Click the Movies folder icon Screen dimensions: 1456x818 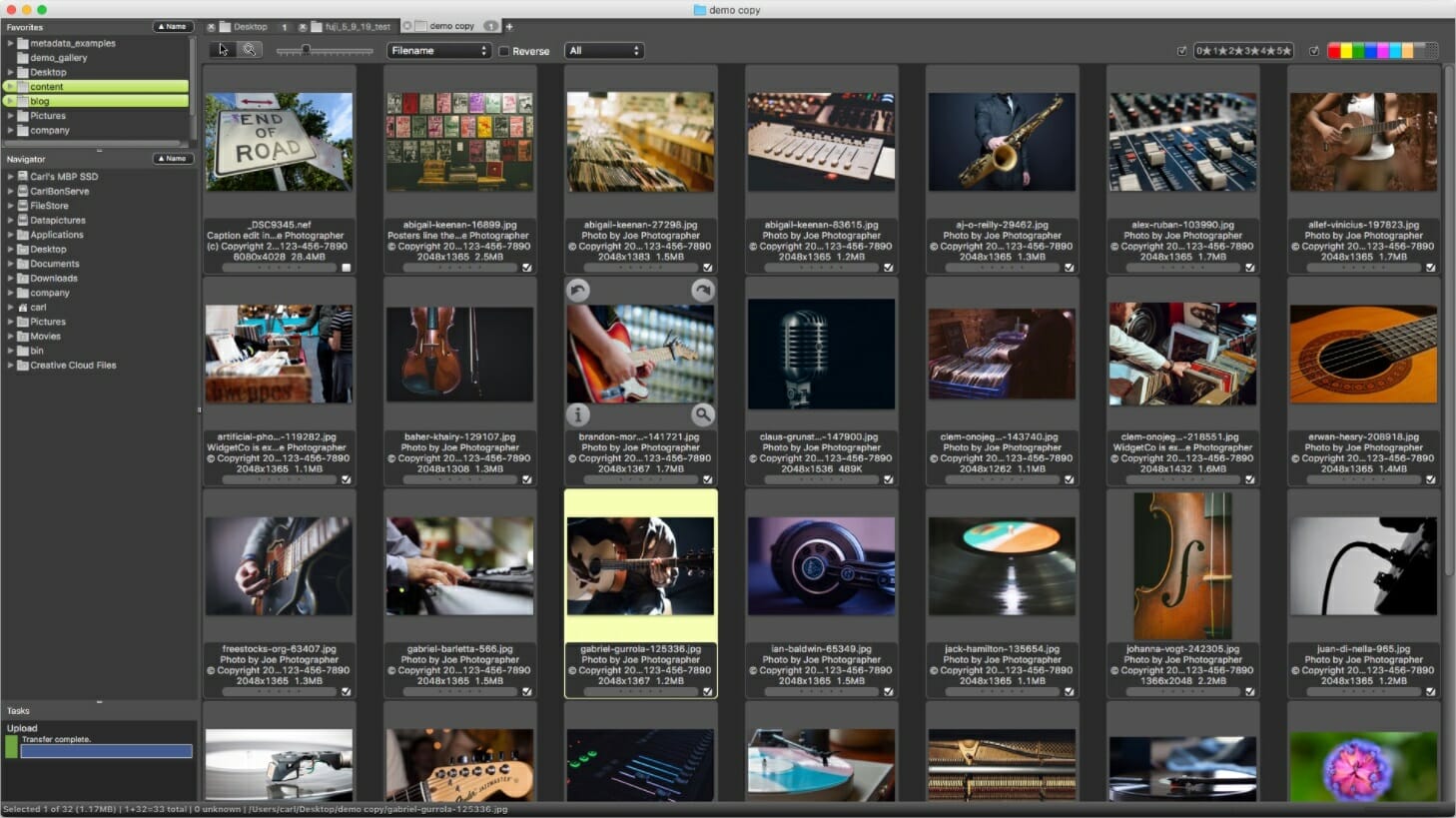pyautogui.click(x=23, y=337)
